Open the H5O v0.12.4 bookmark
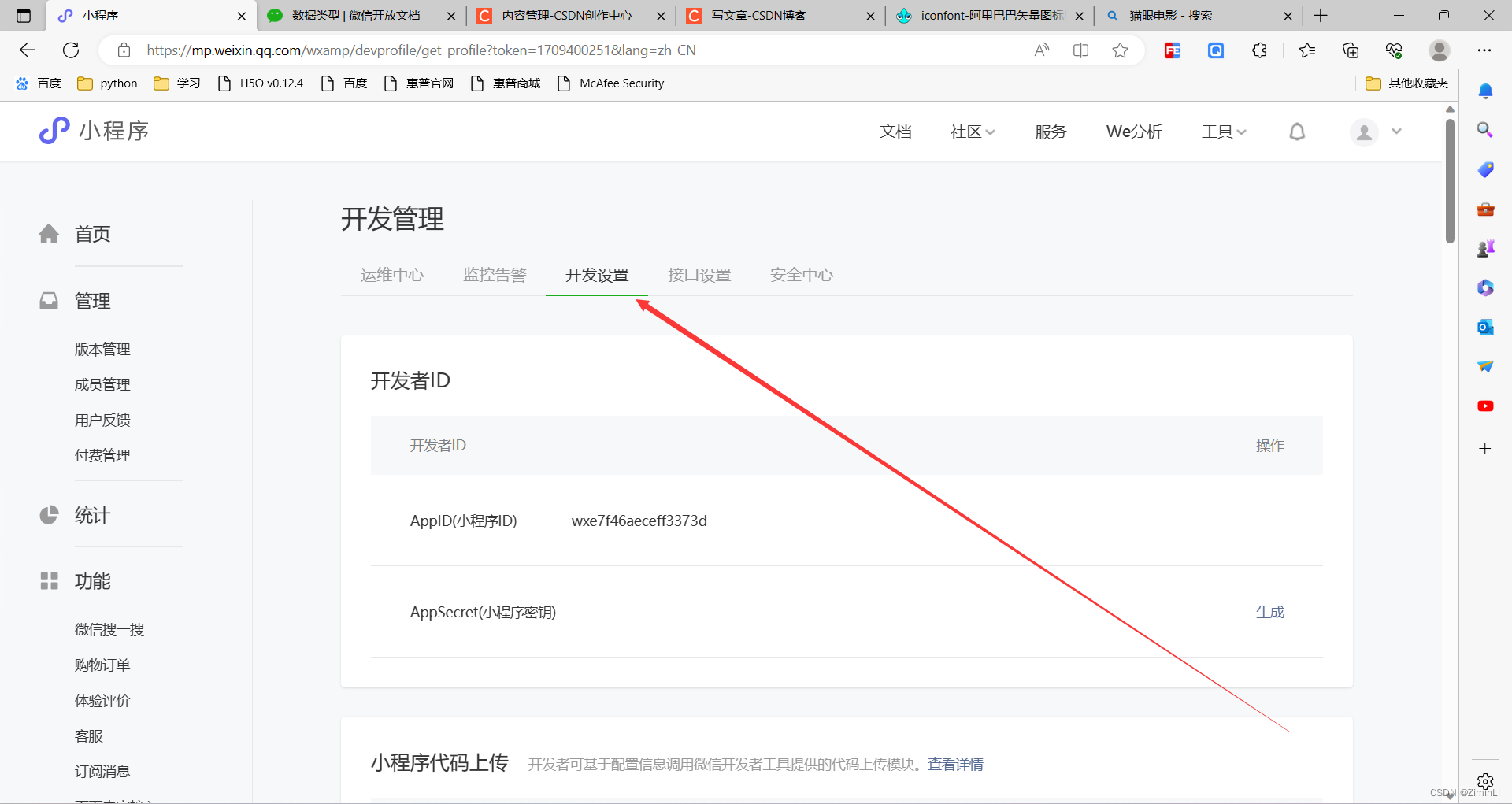This screenshot has height=804, width=1512. point(260,83)
